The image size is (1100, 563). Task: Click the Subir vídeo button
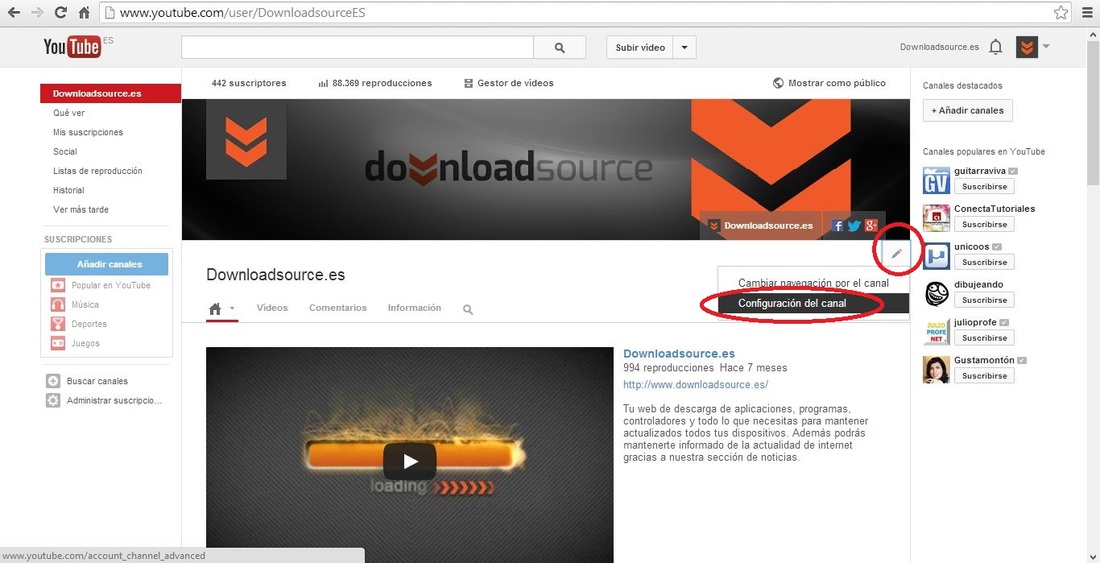[640, 48]
